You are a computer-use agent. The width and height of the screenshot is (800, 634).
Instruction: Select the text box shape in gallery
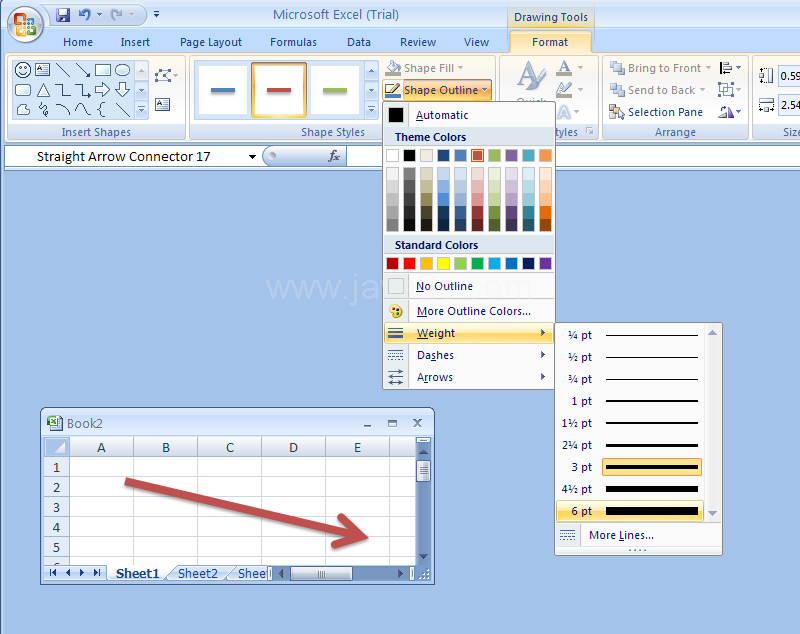42,69
